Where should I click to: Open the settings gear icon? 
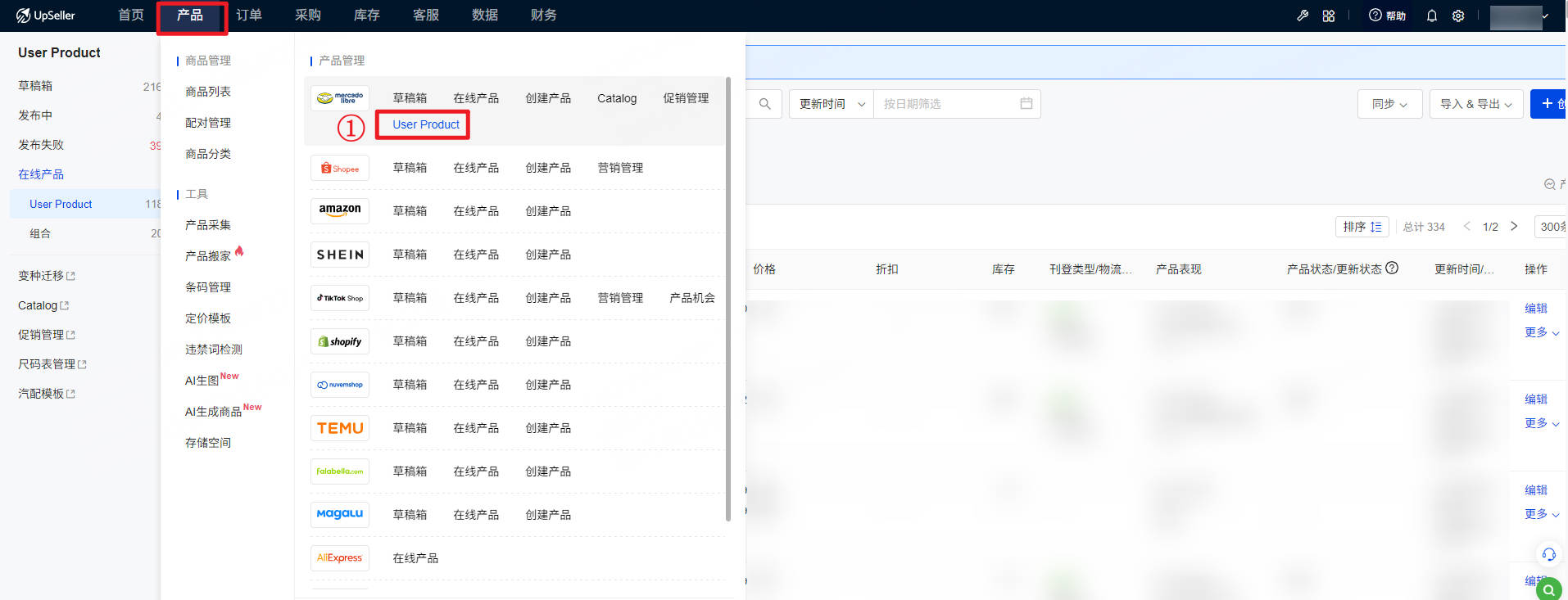[x=1458, y=16]
